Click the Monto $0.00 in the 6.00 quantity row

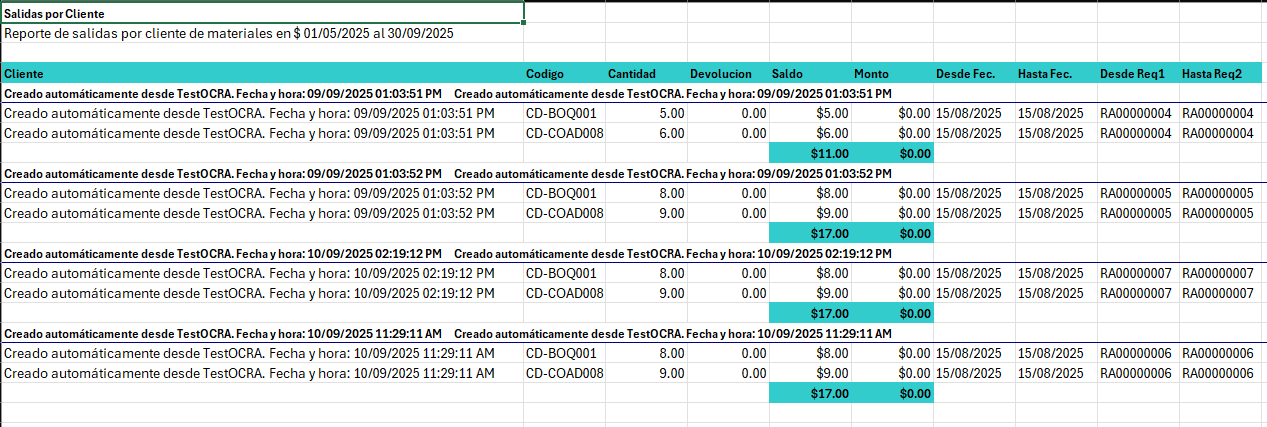click(892, 133)
